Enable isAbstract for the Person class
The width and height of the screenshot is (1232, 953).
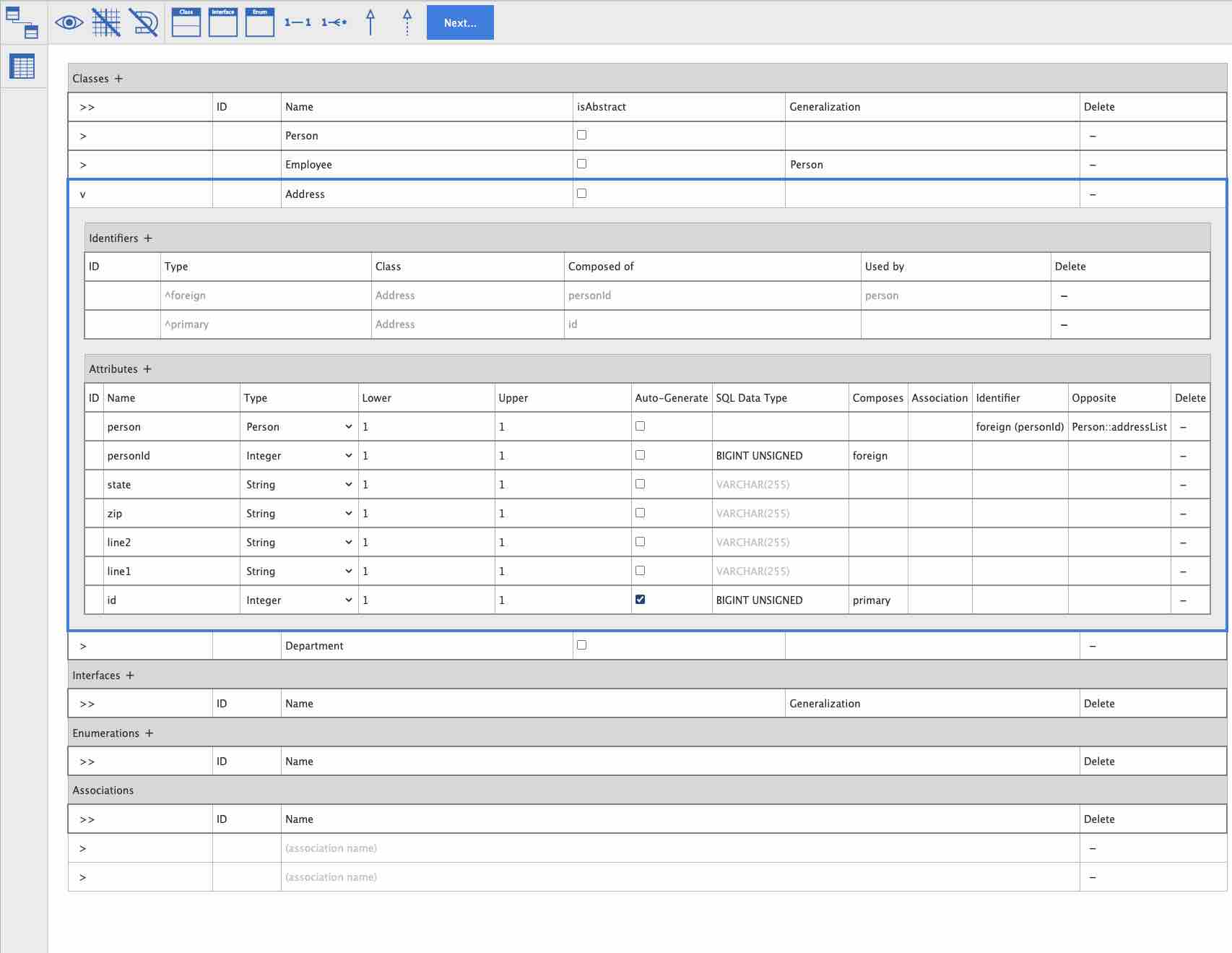click(581, 135)
